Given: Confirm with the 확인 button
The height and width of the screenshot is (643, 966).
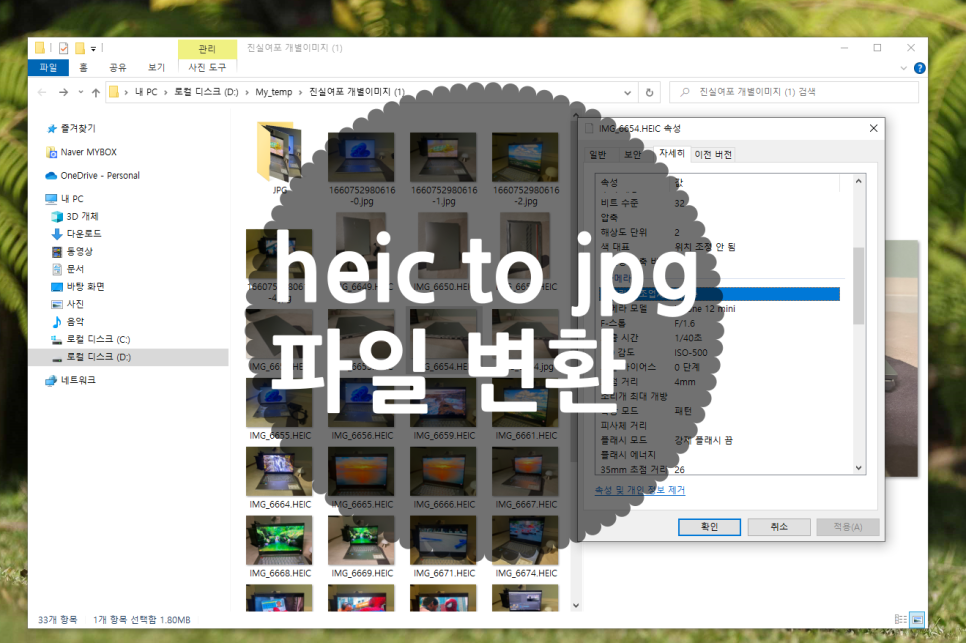Looking at the screenshot, I should [x=710, y=527].
